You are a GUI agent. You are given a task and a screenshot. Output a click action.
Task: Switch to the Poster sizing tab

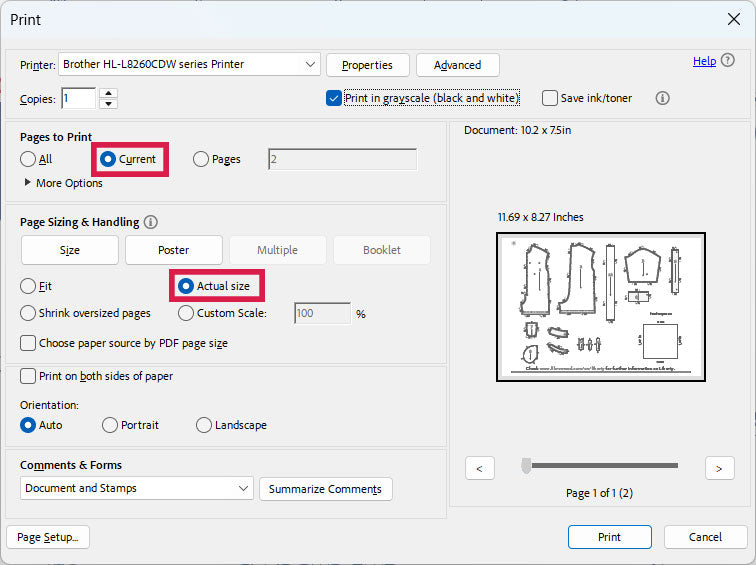pyautogui.click(x=173, y=250)
